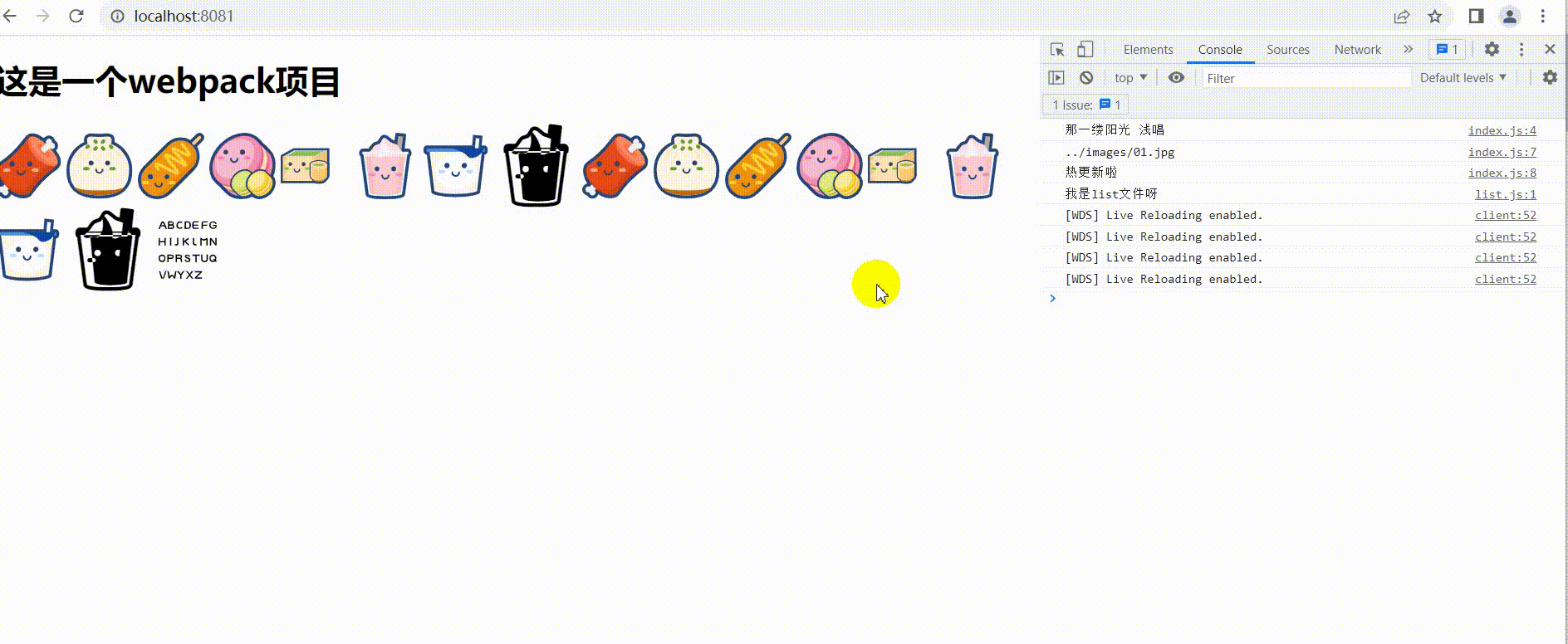Go back with the browser back arrow
Viewport: 1568px width, 644px height.
[10, 16]
